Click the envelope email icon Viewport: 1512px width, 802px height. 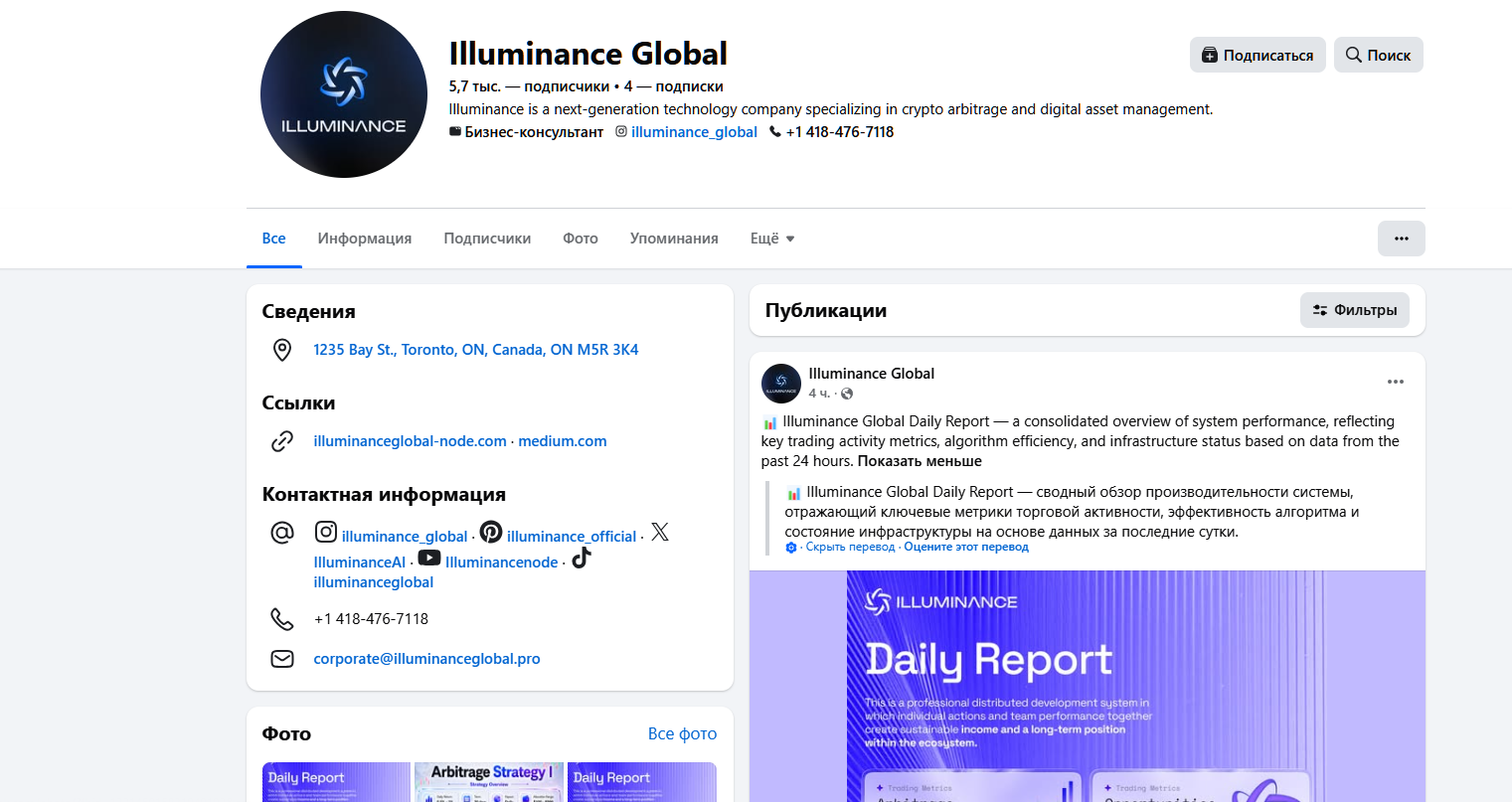click(282, 659)
